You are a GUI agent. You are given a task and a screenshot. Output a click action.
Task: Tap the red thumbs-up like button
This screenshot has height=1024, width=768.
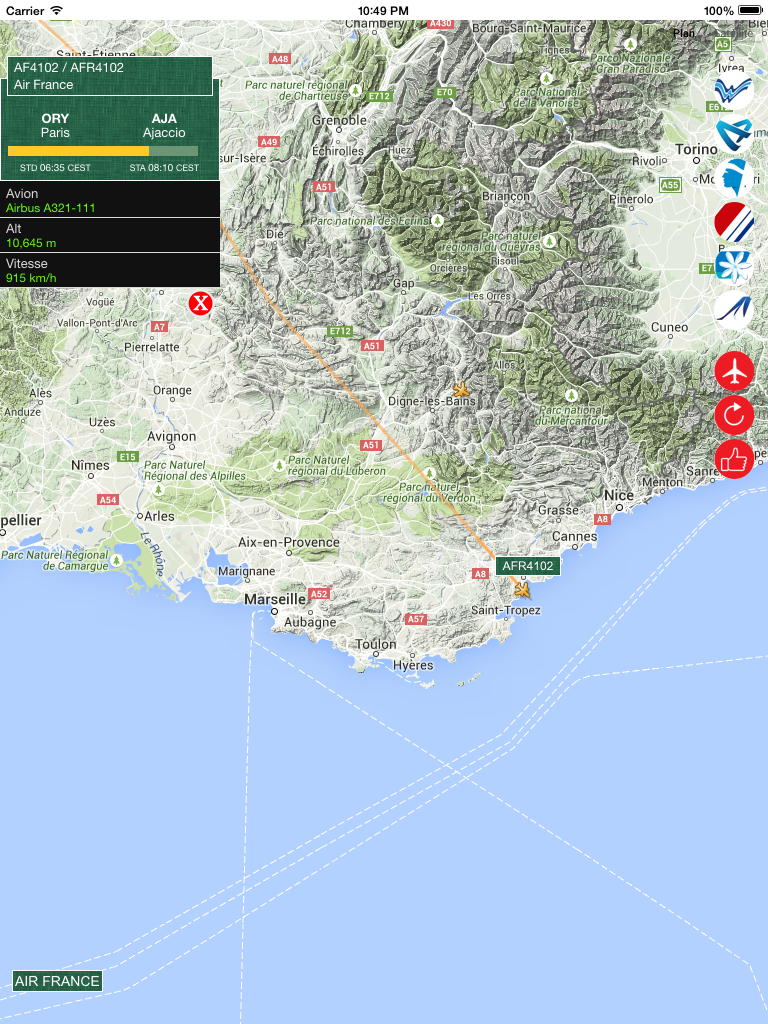(734, 459)
